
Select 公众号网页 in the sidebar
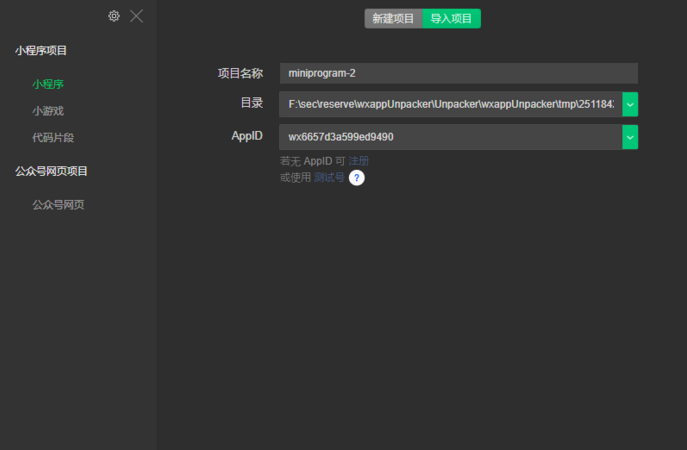click(x=58, y=205)
